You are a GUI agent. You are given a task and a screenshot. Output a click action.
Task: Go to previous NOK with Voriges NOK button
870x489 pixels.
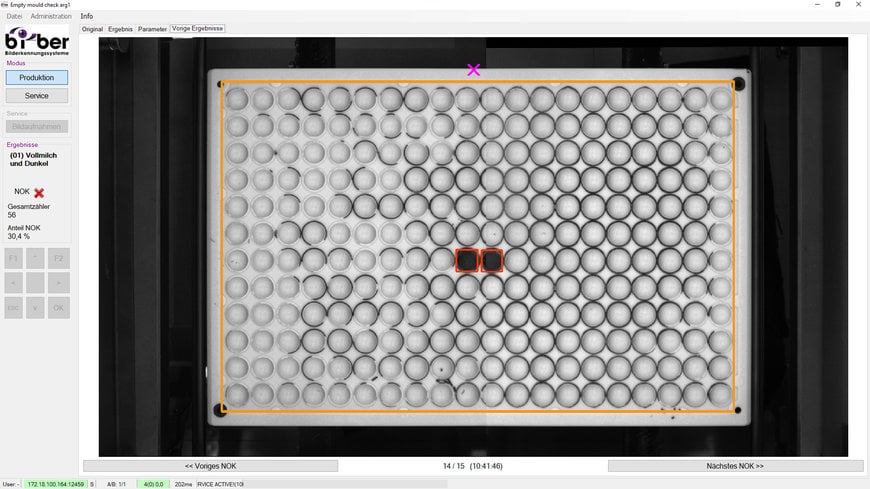click(x=210, y=466)
